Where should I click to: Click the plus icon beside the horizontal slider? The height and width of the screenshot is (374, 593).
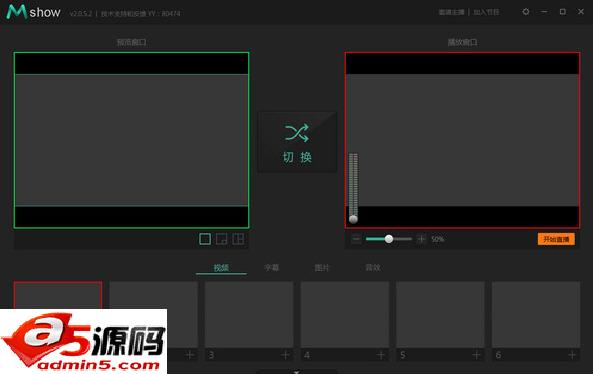pyautogui.click(x=421, y=239)
